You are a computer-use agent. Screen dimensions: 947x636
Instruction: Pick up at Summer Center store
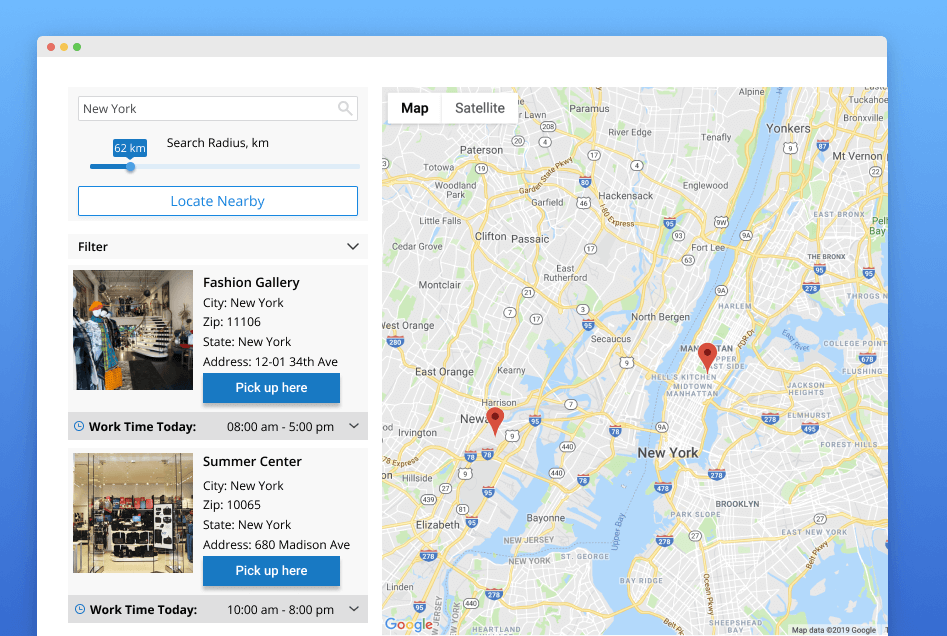(271, 571)
